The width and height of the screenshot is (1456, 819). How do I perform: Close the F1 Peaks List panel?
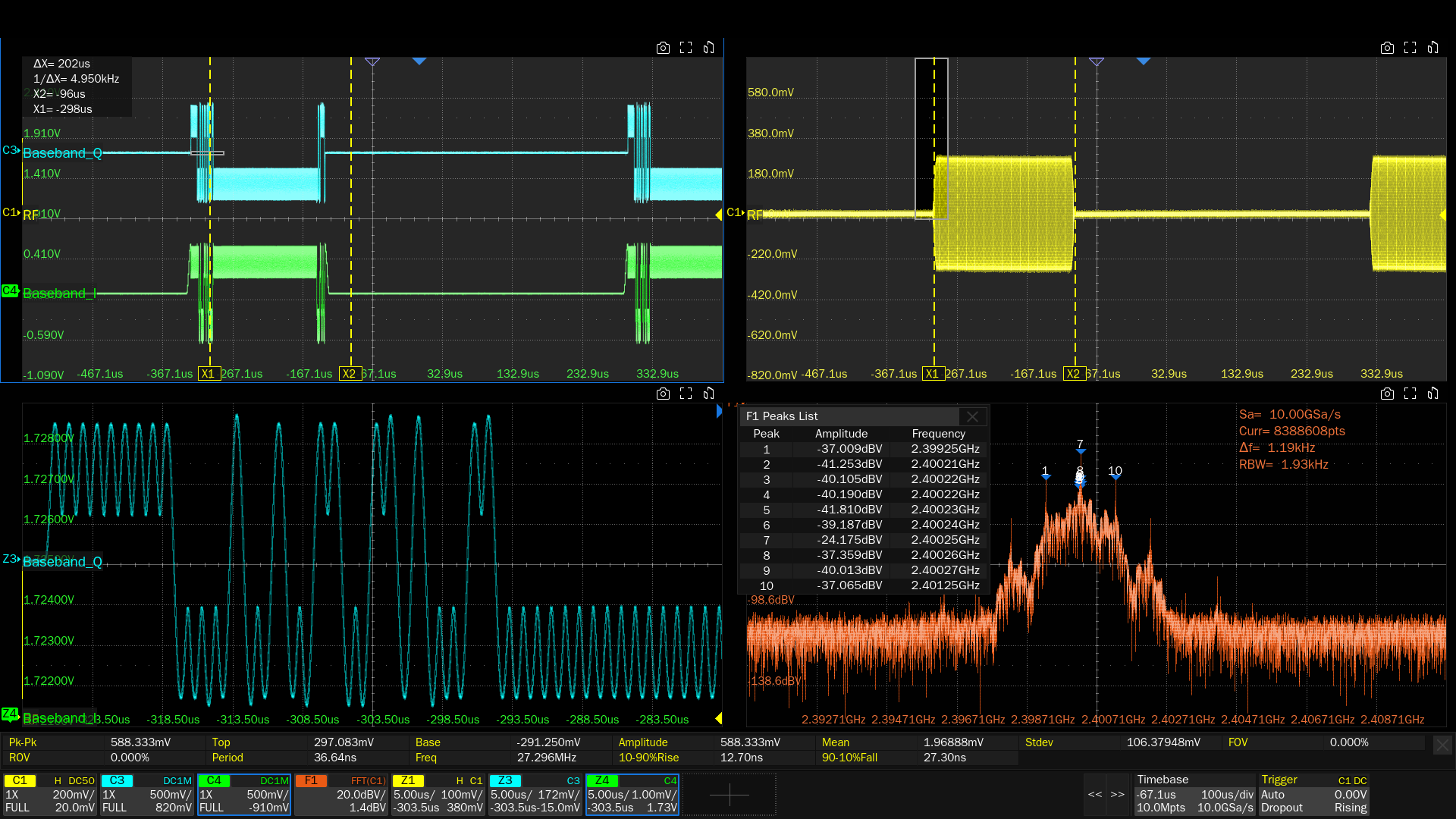coord(972,416)
